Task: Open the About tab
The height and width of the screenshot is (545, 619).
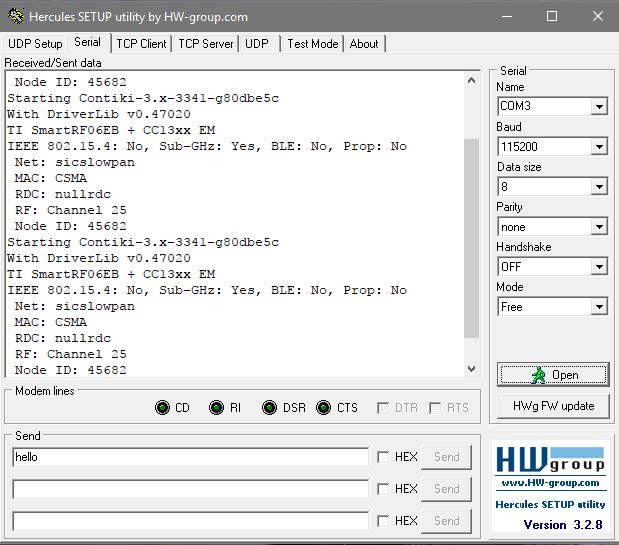Action: coord(364,43)
